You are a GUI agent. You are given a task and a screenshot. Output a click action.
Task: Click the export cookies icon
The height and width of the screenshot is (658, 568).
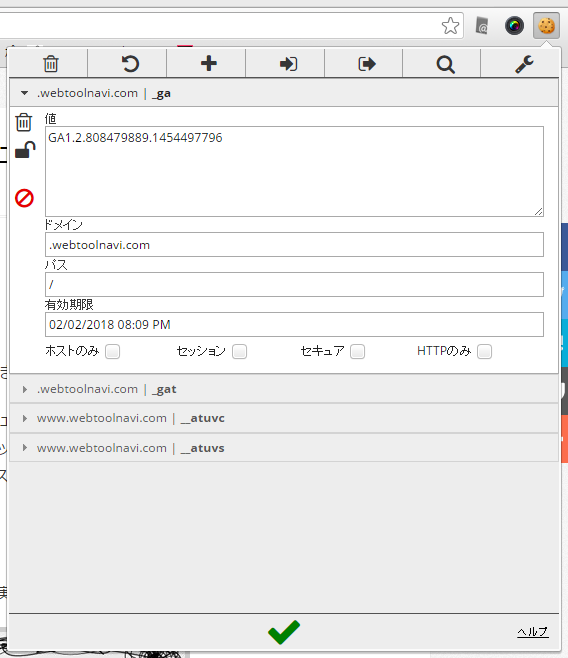click(367, 64)
